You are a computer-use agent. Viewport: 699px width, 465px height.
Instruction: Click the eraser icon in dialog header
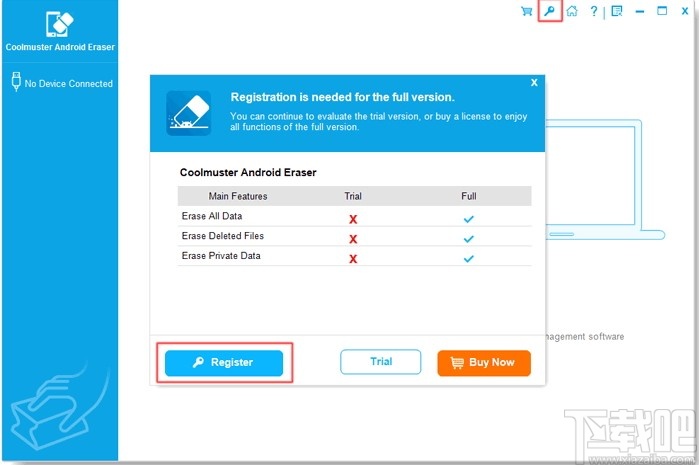[x=189, y=113]
